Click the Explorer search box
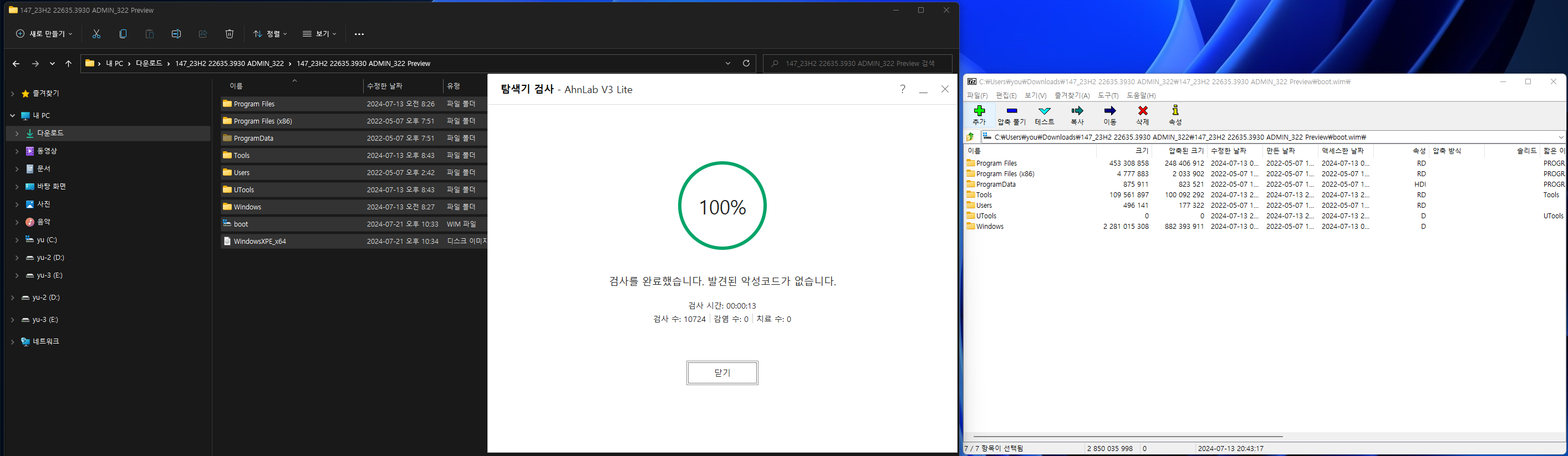Screen dimensions: 1568x456 click(858, 63)
